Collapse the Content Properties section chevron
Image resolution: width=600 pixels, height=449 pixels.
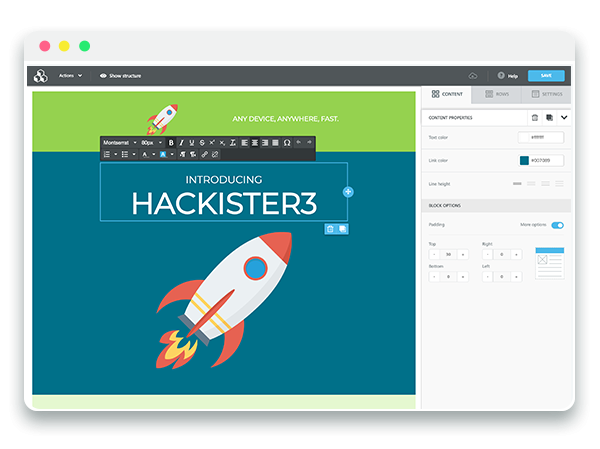[x=564, y=117]
